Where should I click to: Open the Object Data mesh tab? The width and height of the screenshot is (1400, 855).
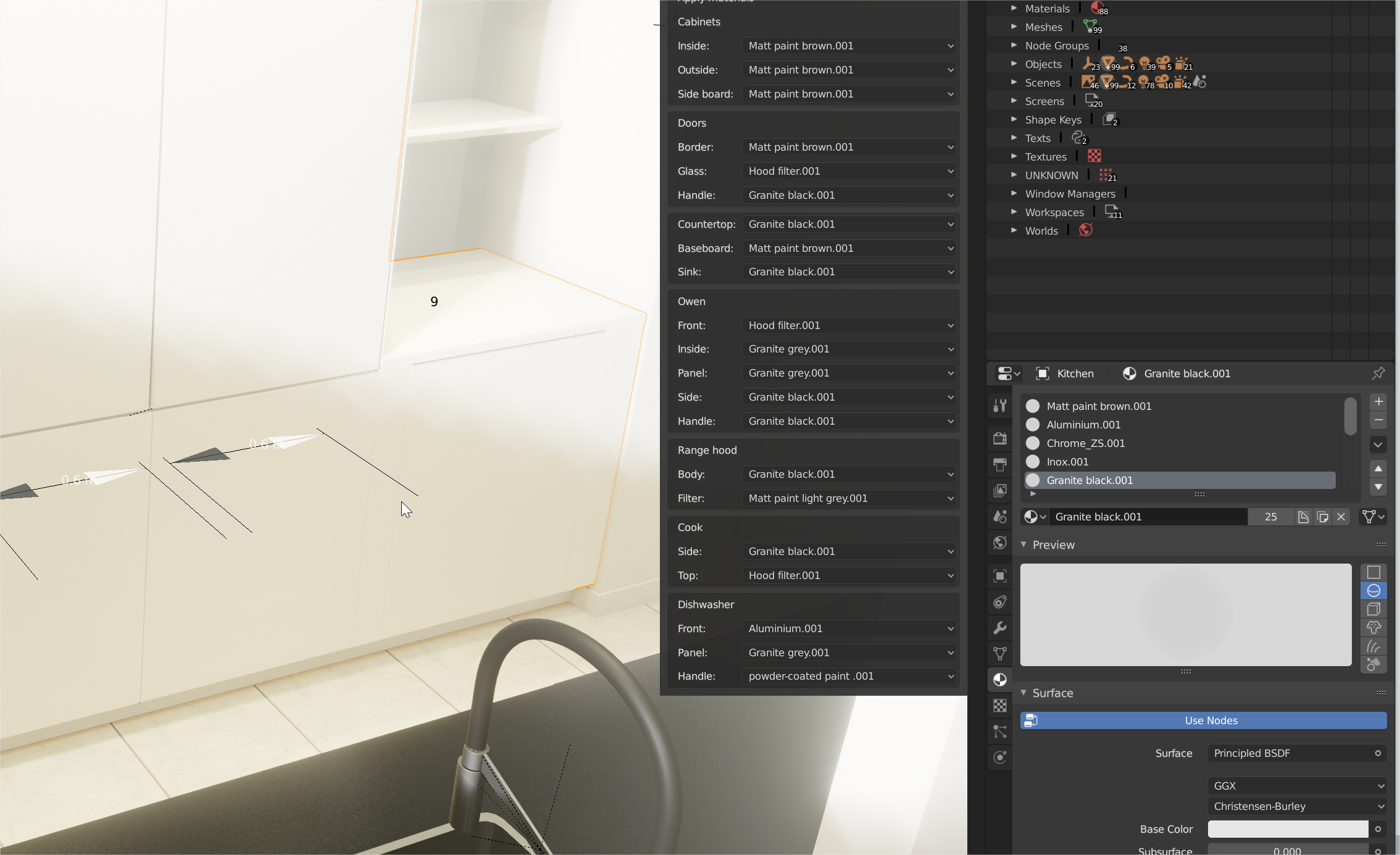click(x=1000, y=654)
